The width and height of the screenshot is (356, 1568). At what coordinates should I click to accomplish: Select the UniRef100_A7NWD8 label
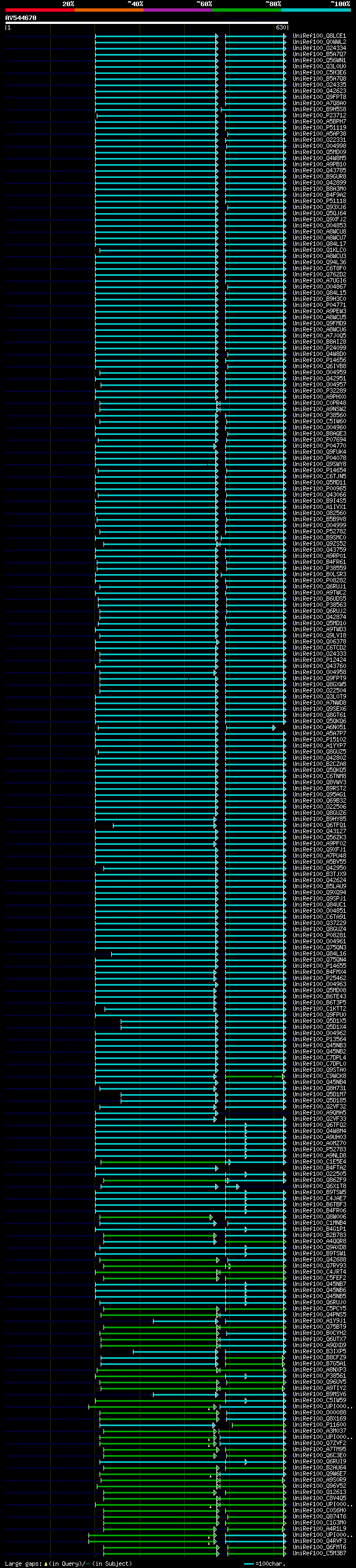pyautogui.click(x=319, y=703)
